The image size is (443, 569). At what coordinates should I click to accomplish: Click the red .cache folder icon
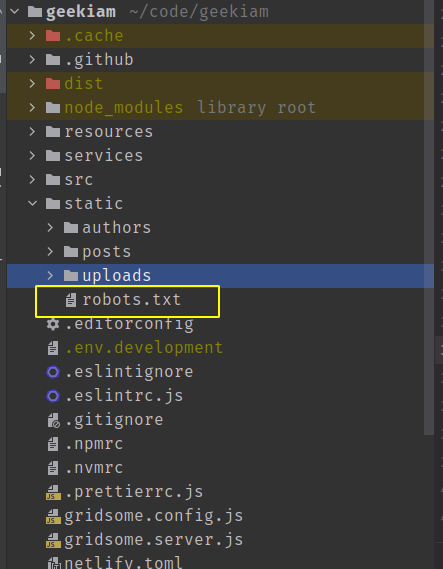[53, 36]
